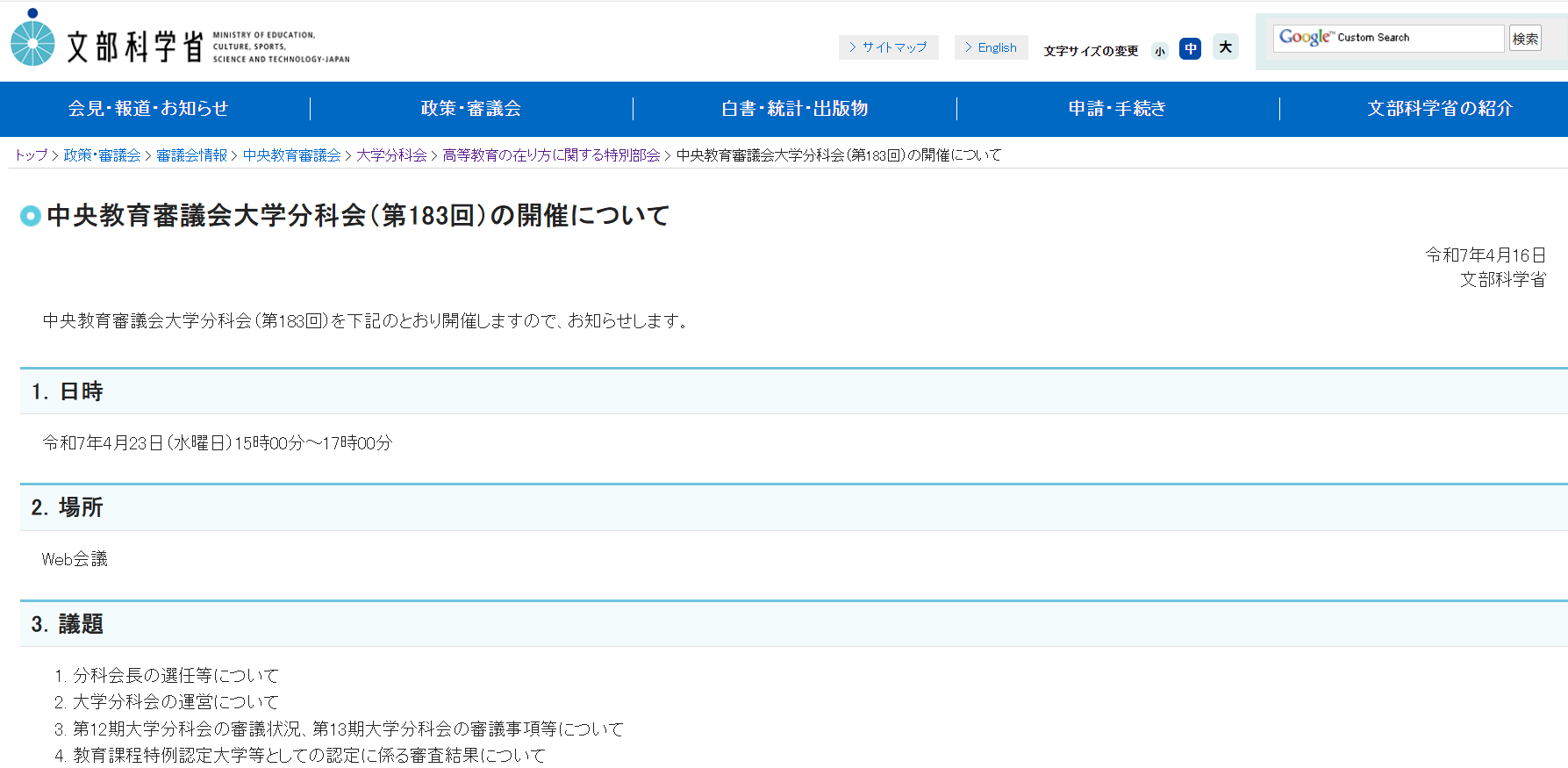Open 審議会情報 breadcrumb link
The height and width of the screenshot is (768, 1568).
pos(192,155)
